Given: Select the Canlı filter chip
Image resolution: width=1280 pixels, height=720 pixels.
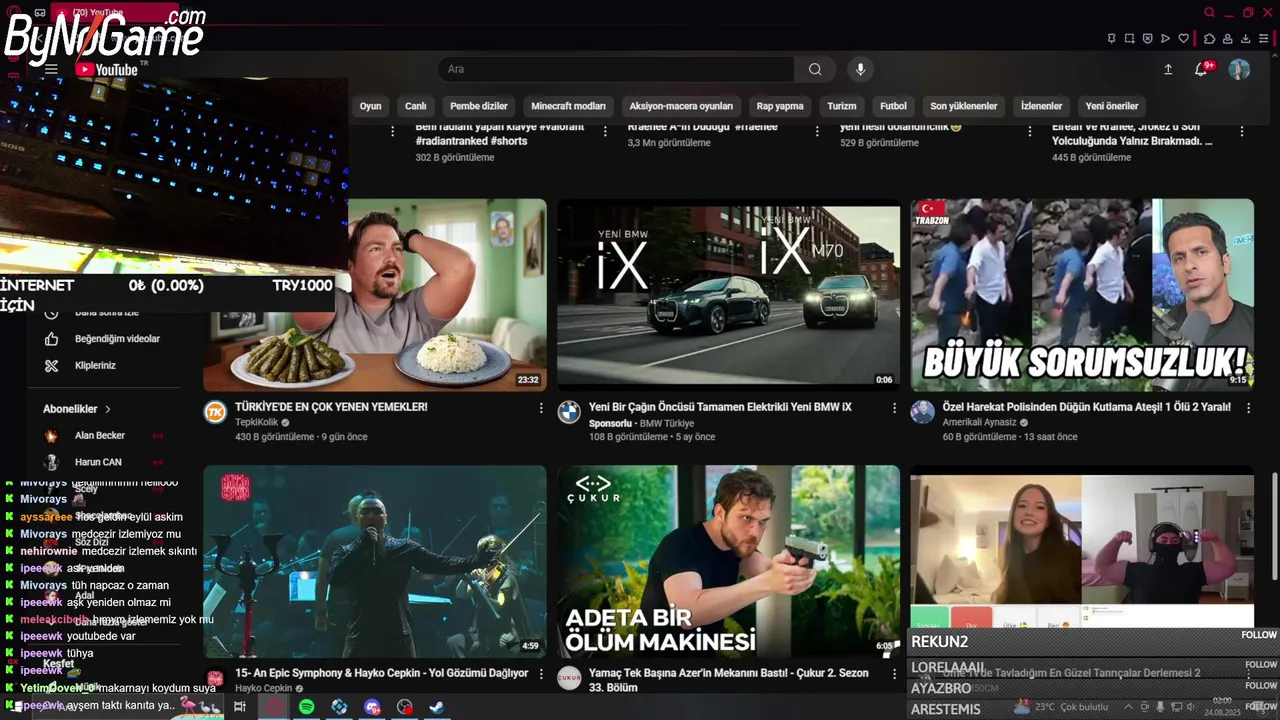Looking at the screenshot, I should coord(416,106).
